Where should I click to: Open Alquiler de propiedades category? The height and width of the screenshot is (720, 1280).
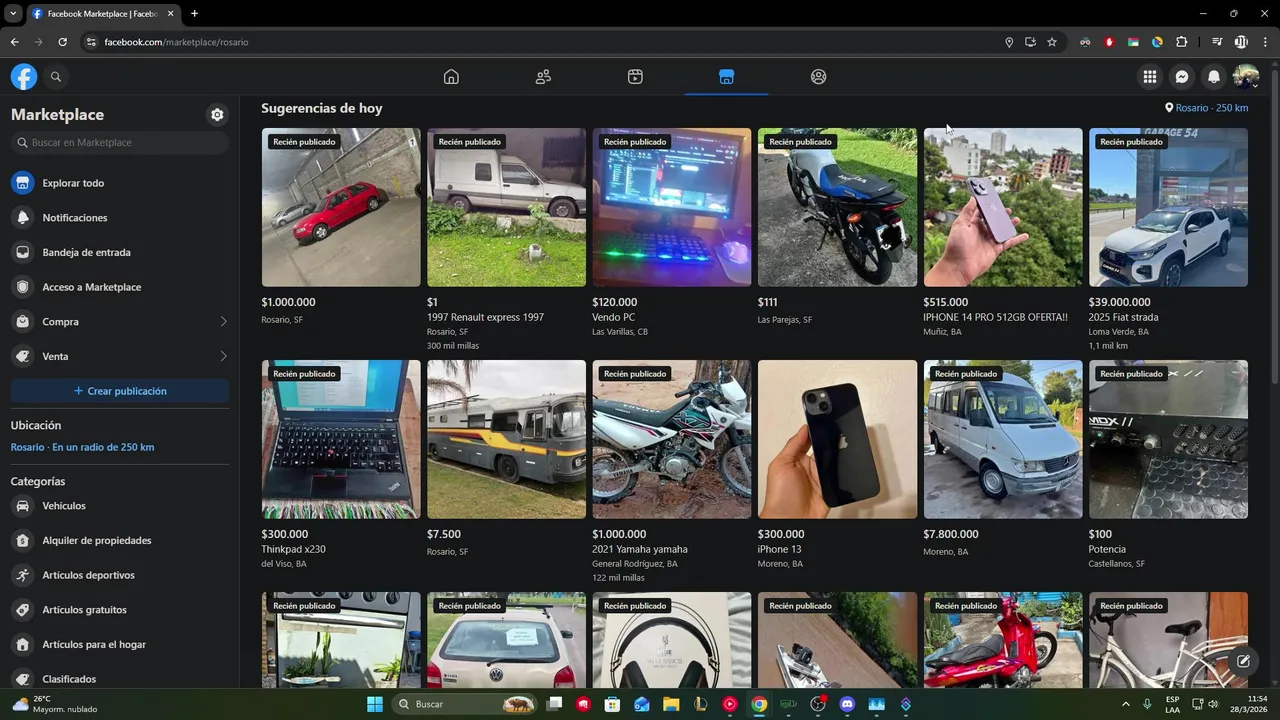point(120,541)
